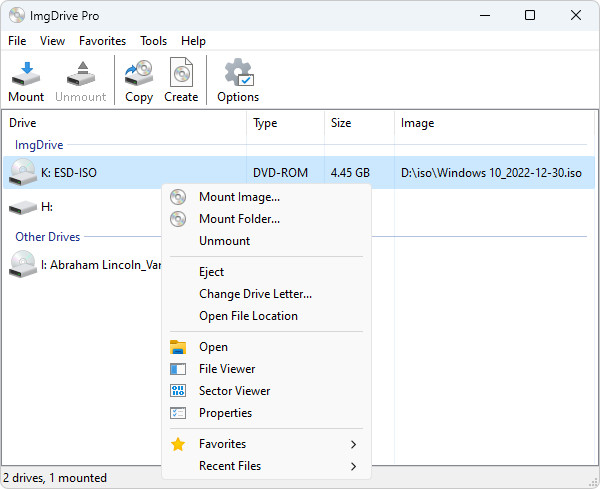Click the Other Drives group header
This screenshot has height=489, width=600.
coord(48,237)
